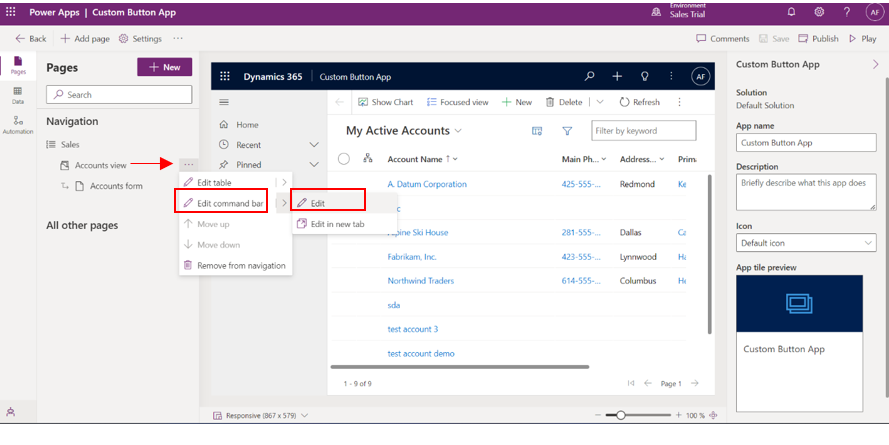Collapse the Custom Button App properties pane
This screenshot has height=445, width=889.
[875, 65]
